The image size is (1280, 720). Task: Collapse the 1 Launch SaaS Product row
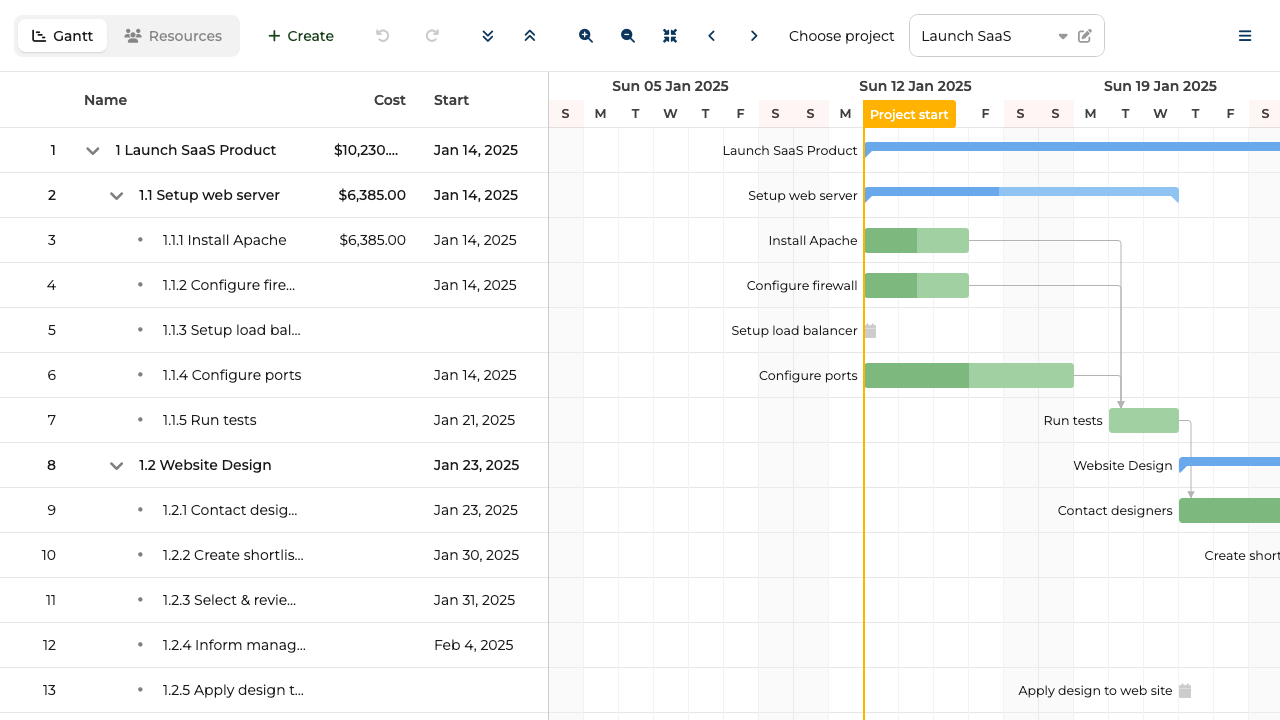click(x=93, y=151)
